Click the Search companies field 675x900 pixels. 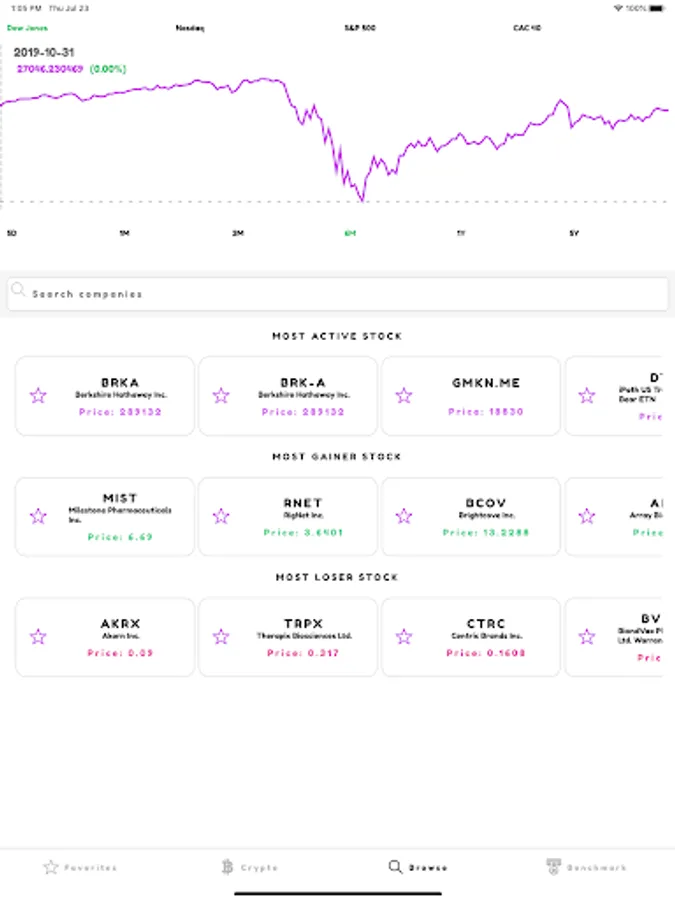point(337,294)
